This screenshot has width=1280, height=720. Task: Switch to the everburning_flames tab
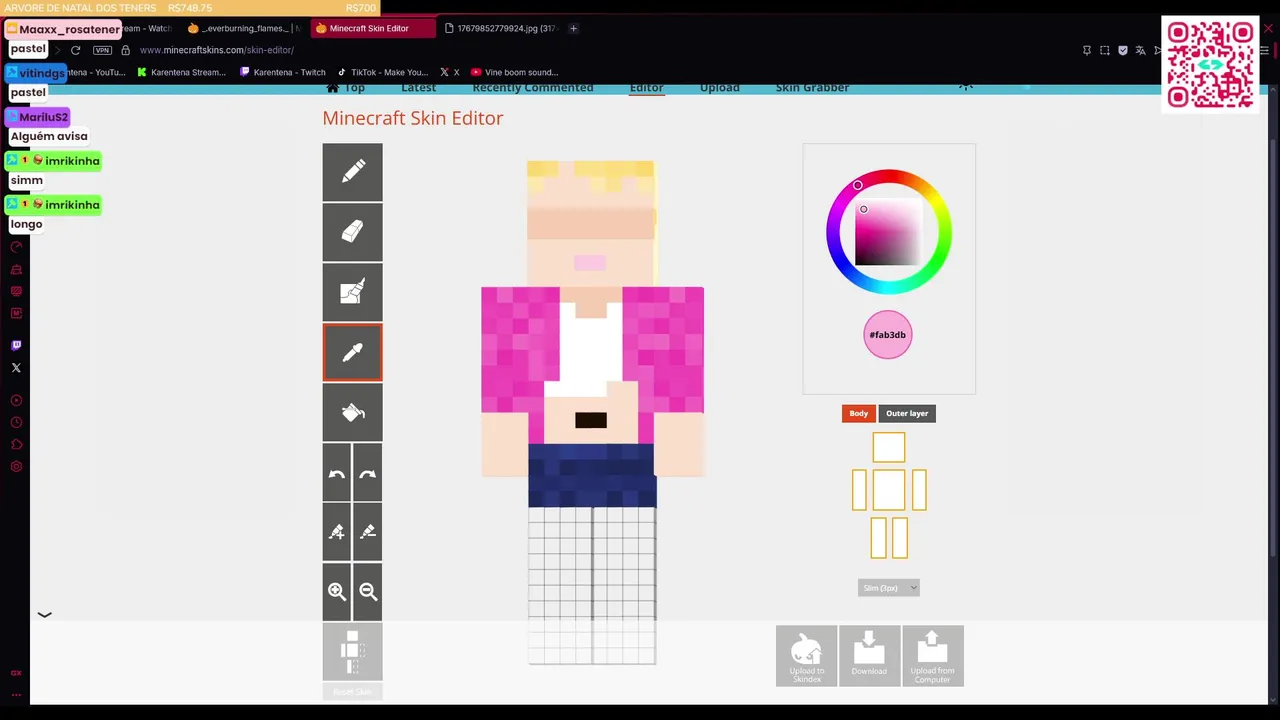pos(243,28)
